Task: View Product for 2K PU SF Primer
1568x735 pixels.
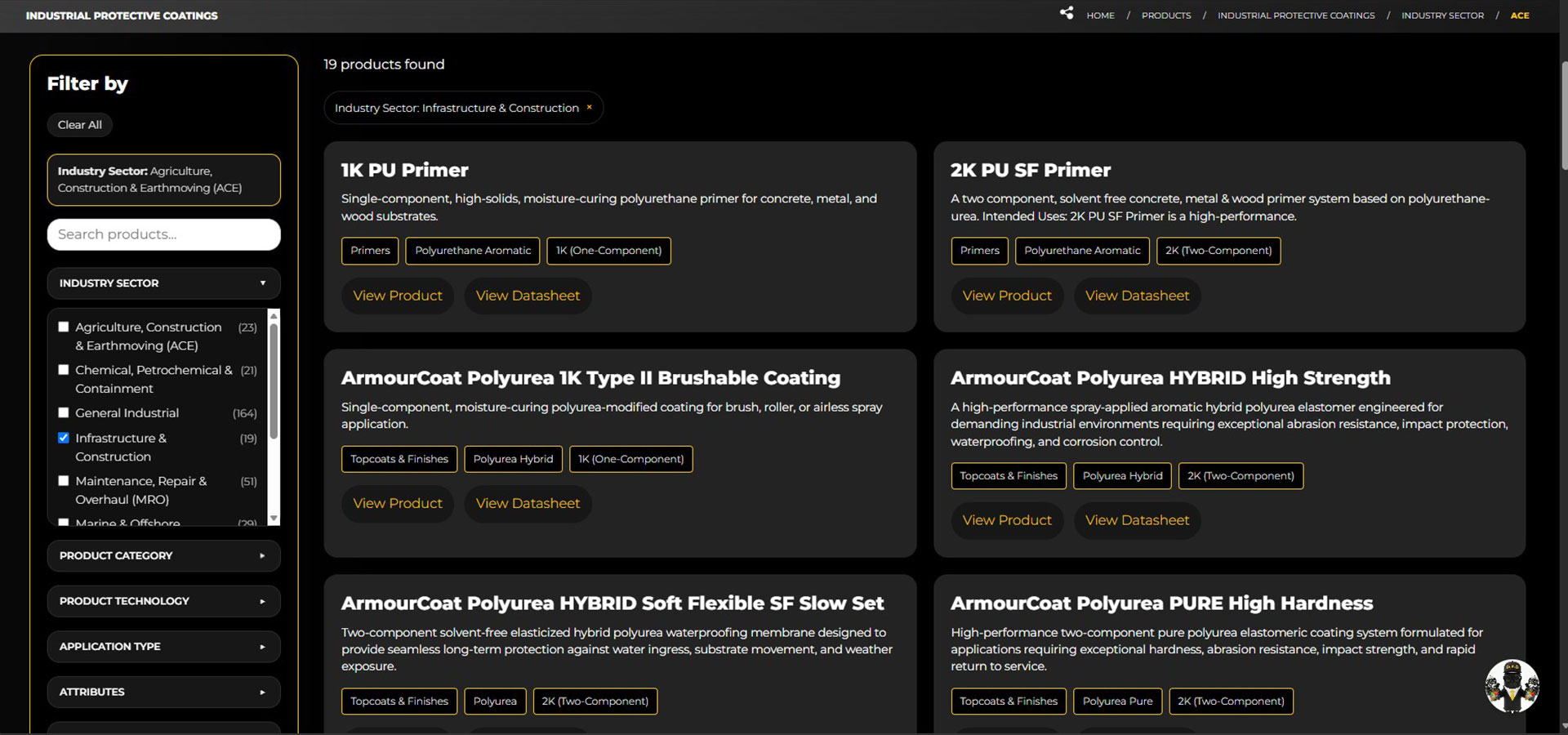Action: point(1007,296)
